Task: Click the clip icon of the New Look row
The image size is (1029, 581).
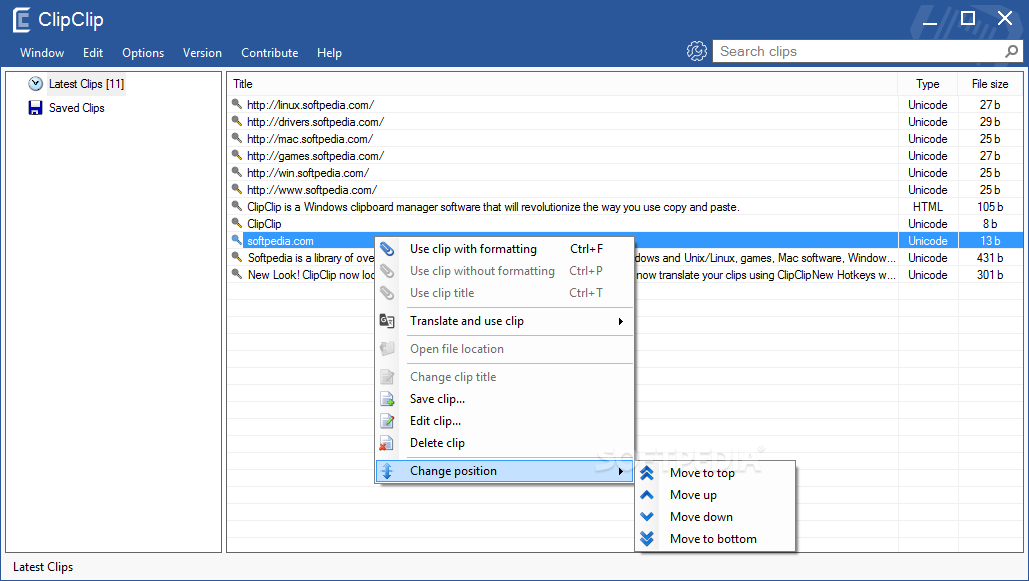Action: tap(237, 274)
